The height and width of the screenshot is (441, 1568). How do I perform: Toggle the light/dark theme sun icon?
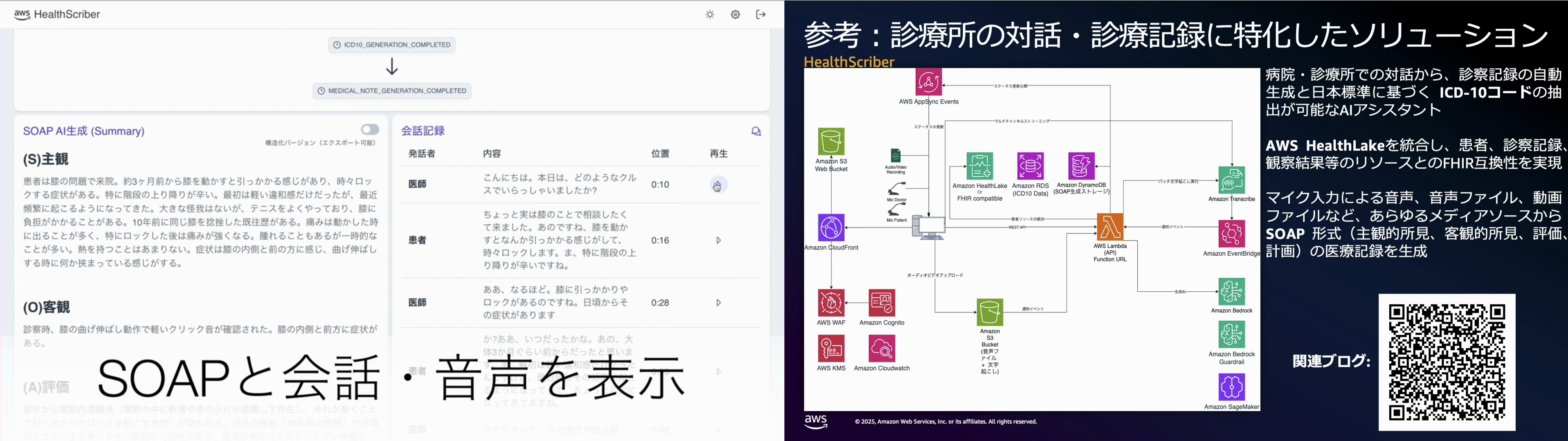click(x=710, y=15)
